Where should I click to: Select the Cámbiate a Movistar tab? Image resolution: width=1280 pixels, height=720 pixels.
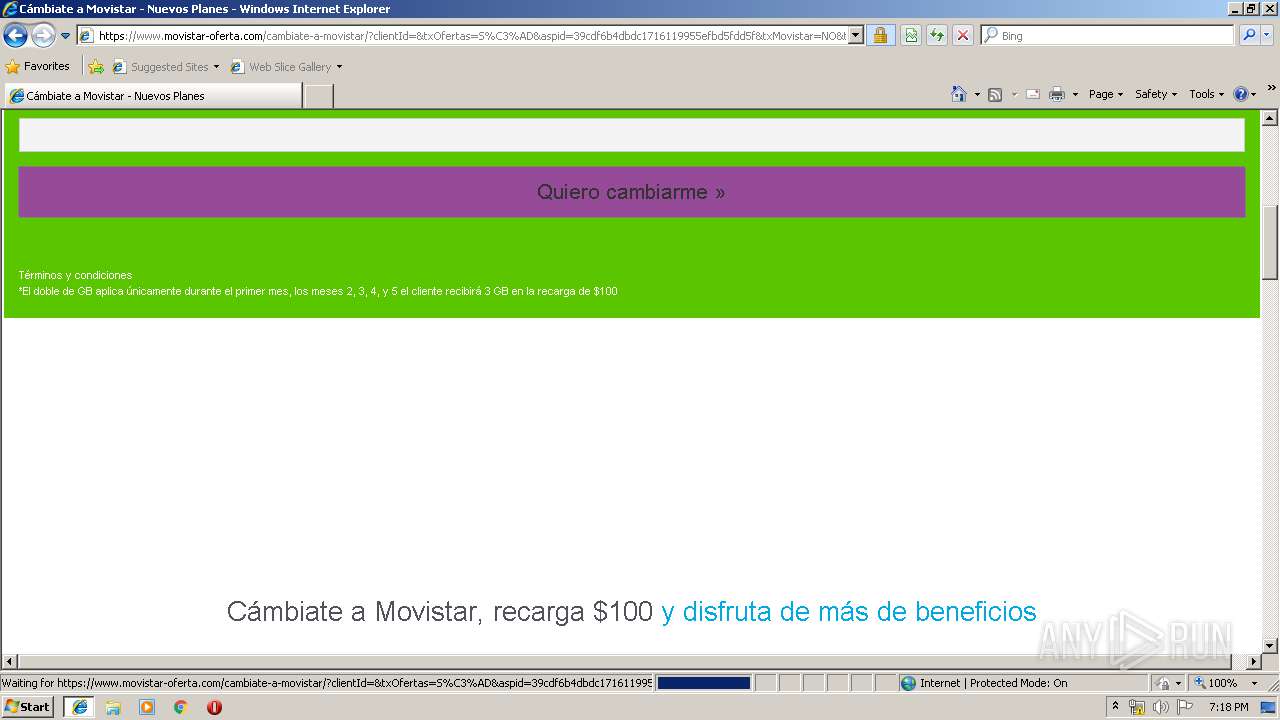click(153, 96)
